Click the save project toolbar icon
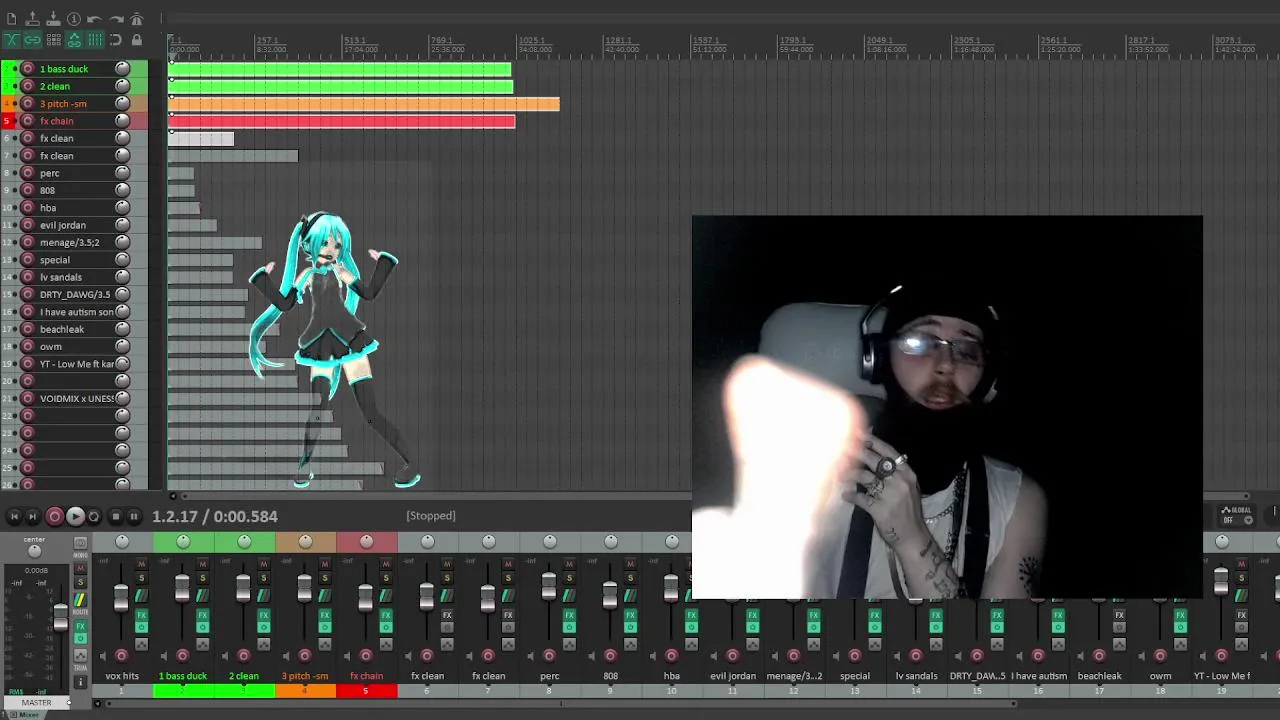The width and height of the screenshot is (1280, 720). coord(53,19)
